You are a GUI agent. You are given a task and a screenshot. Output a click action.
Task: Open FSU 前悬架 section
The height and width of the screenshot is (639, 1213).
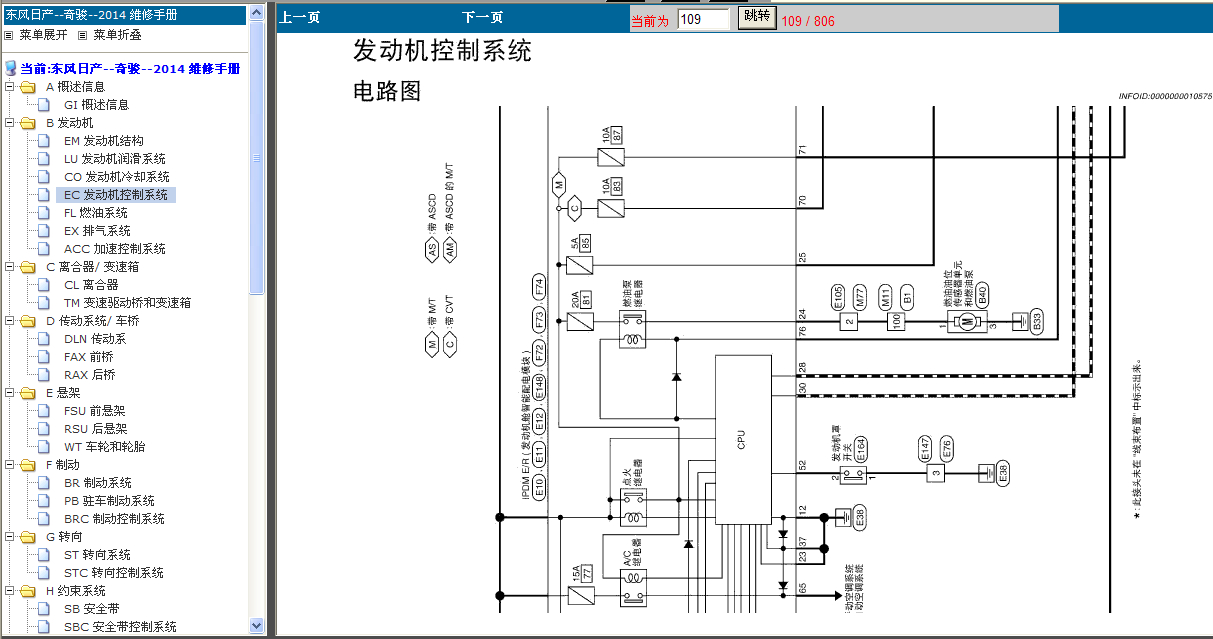(95, 411)
